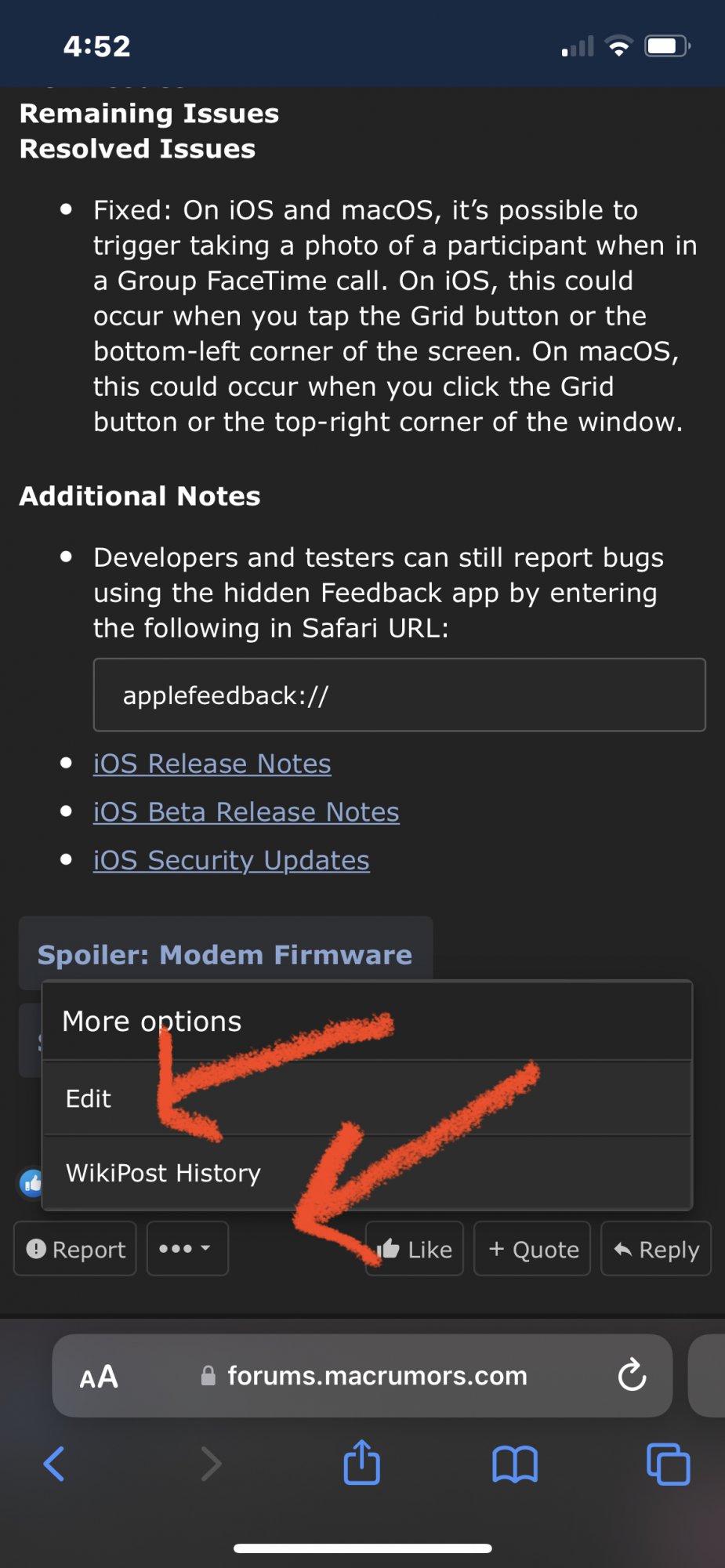
Task: Tap the blue thumbs-up reaction icon
Action: (31, 1182)
